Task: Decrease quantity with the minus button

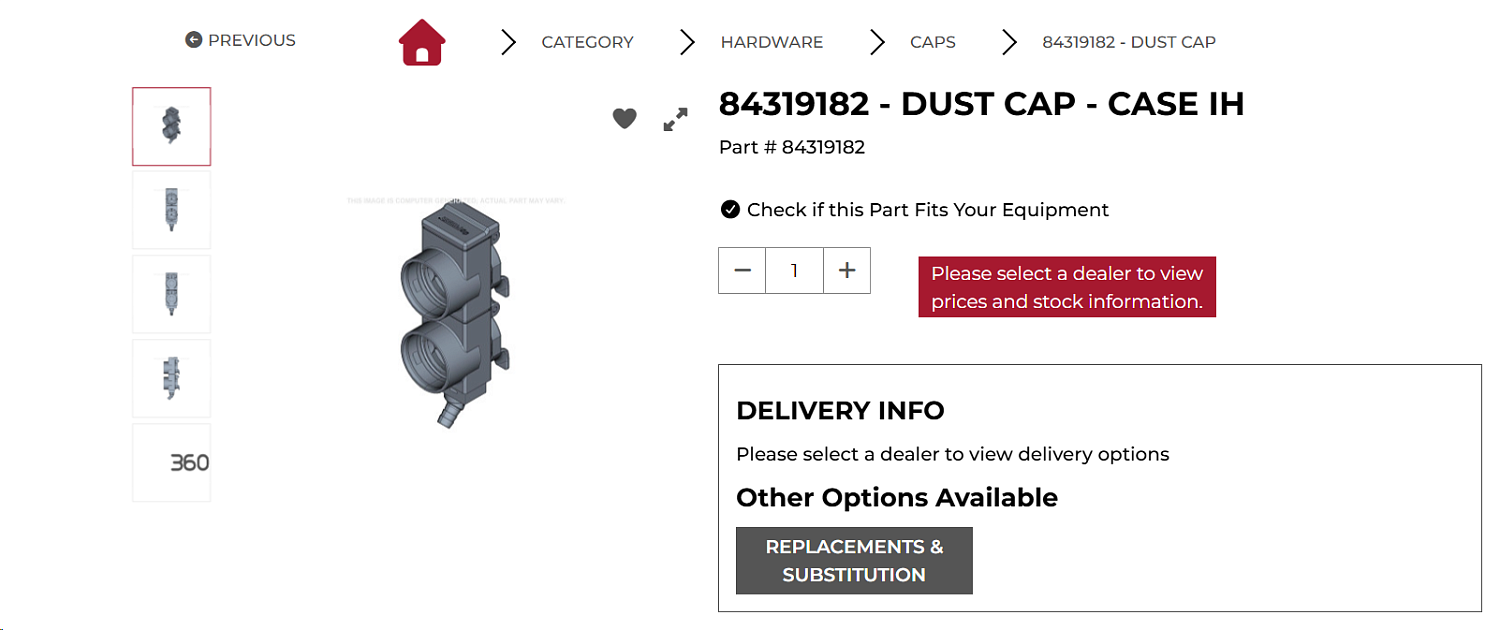Action: 742,271
